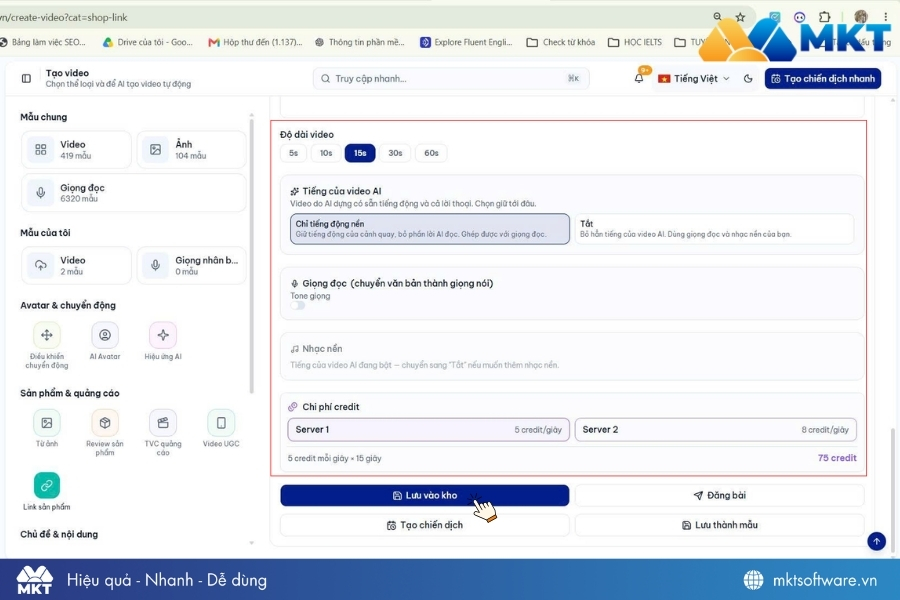Select Server 1 credit option
Viewport: 900px width, 600px height.
click(429, 429)
